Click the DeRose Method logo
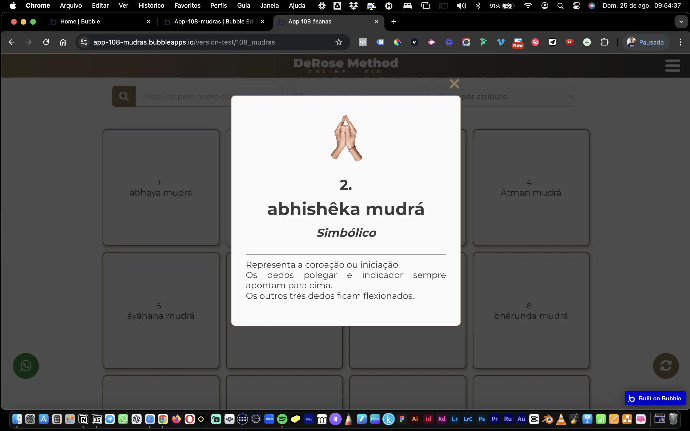This screenshot has height=431, width=690. tap(345, 65)
